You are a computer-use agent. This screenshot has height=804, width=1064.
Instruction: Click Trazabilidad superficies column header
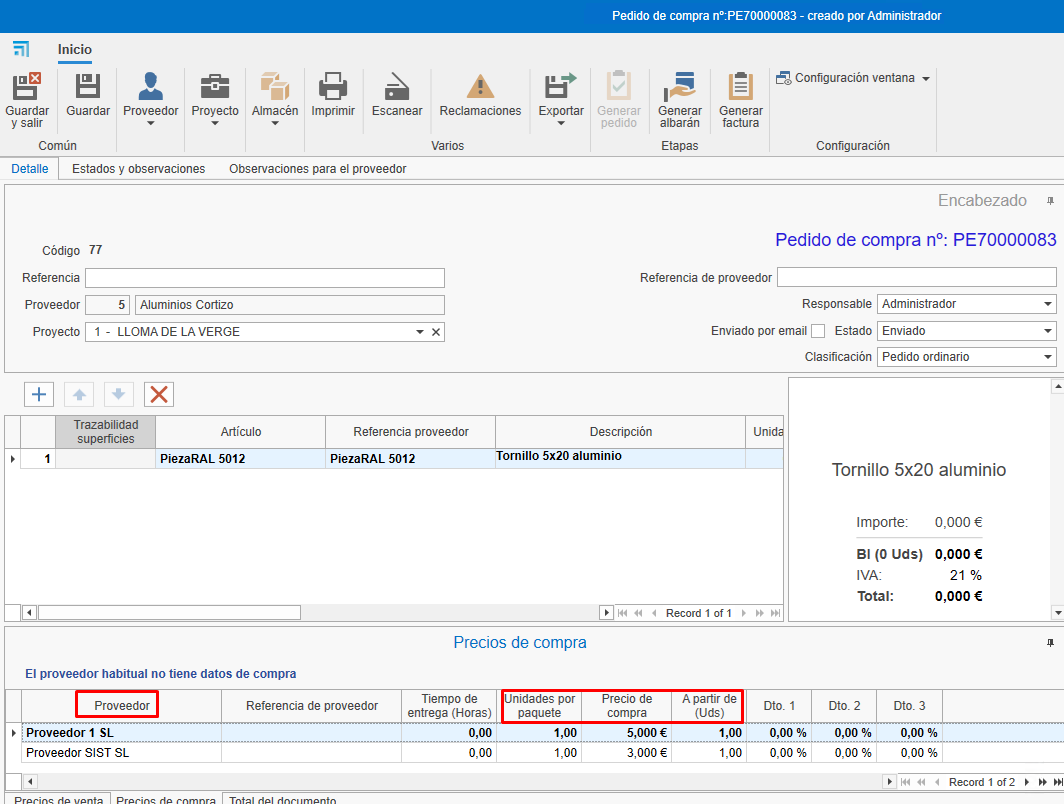(x=106, y=432)
